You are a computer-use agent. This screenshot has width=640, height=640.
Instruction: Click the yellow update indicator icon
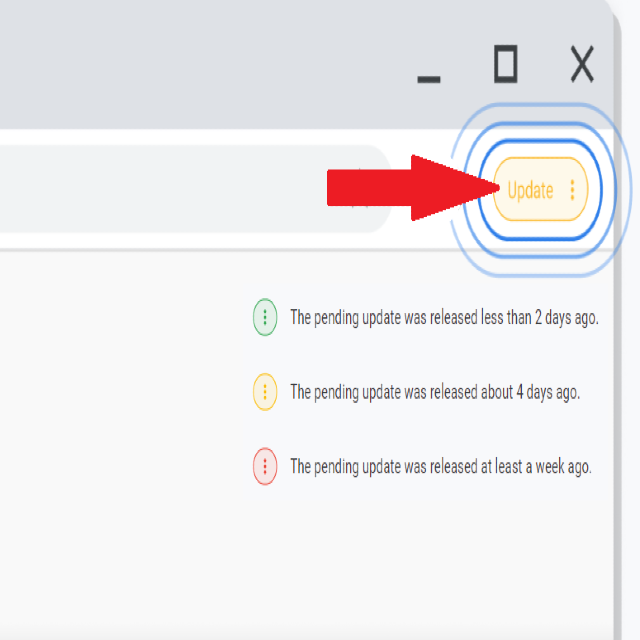click(265, 392)
